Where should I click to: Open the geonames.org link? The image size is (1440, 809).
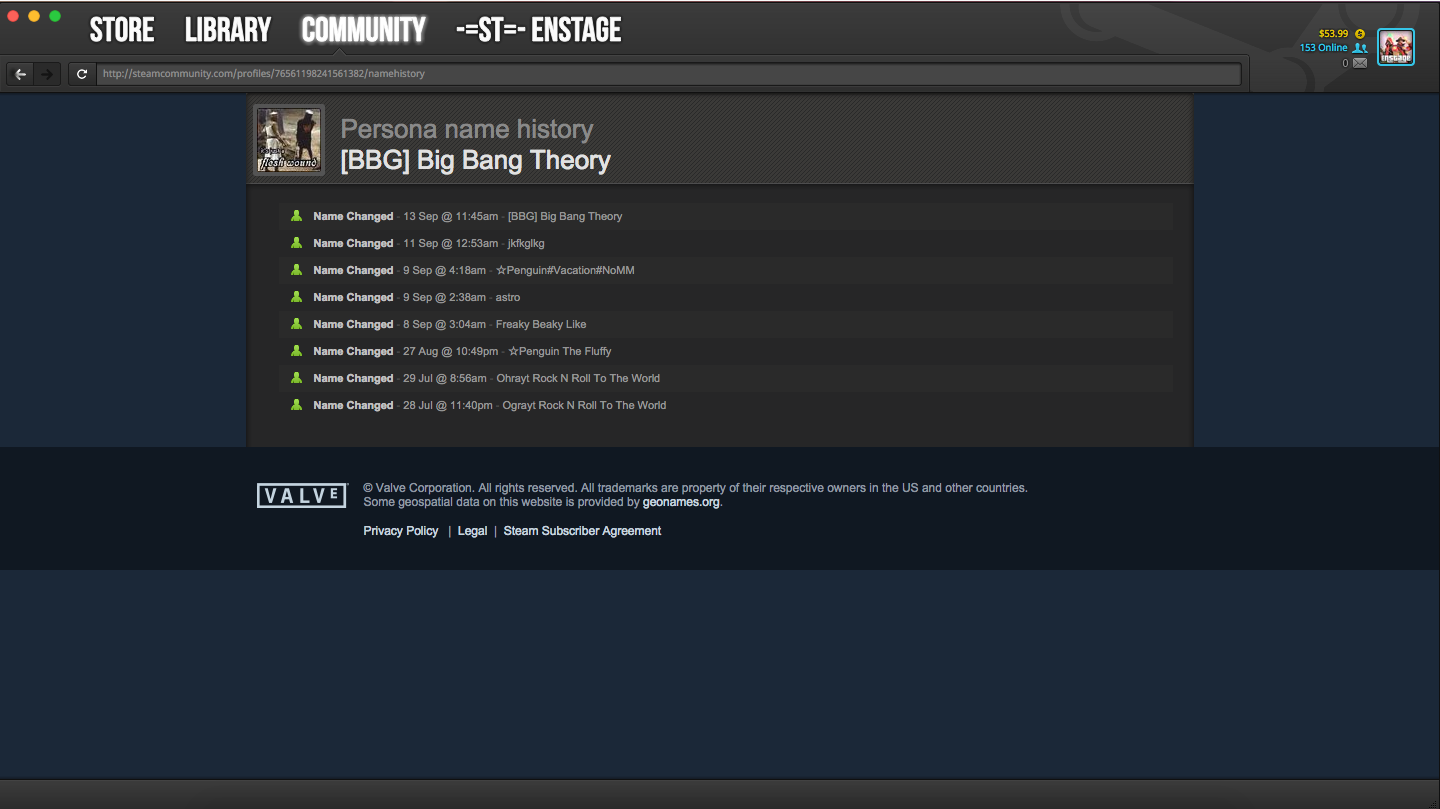point(681,502)
